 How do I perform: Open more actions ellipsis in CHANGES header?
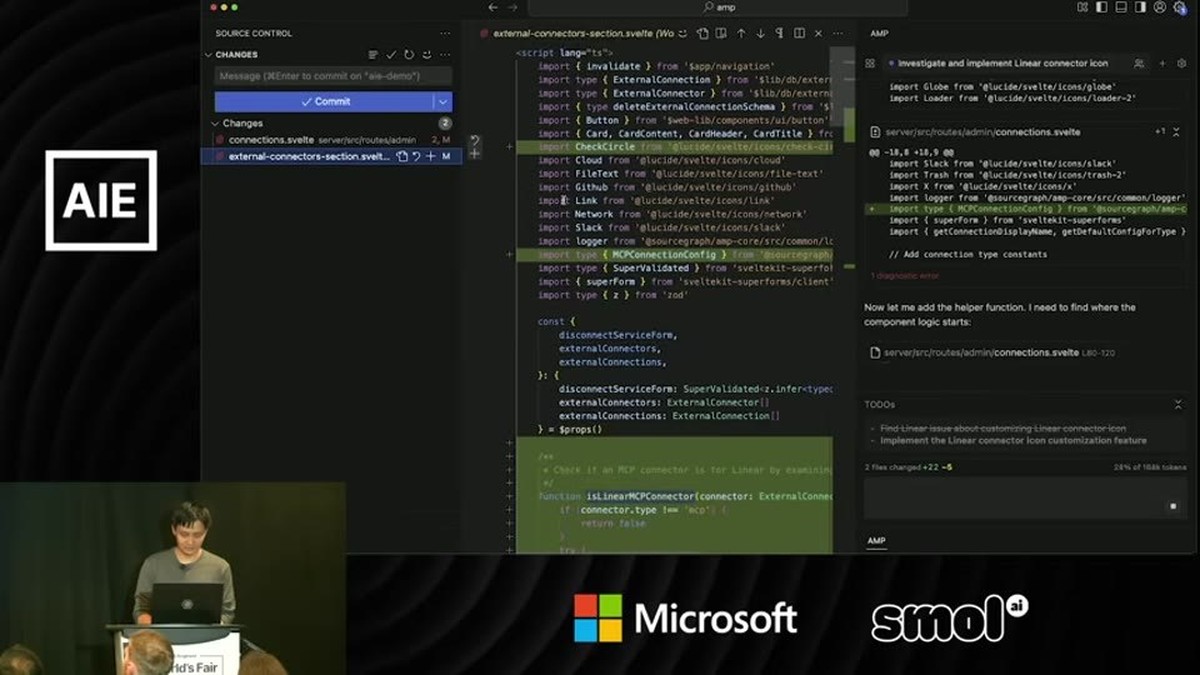point(445,55)
